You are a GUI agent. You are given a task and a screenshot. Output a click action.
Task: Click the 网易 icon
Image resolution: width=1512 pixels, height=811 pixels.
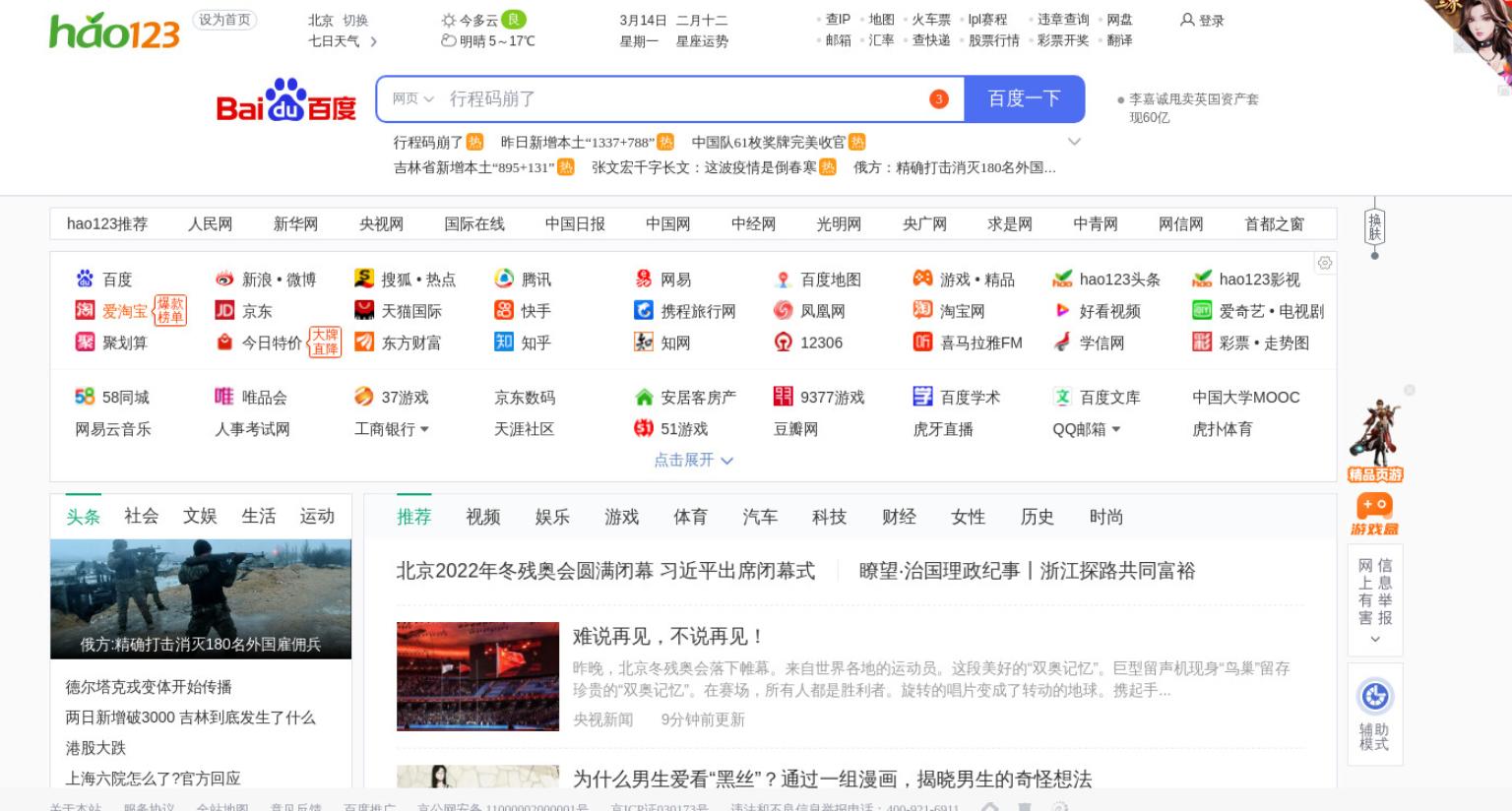[x=644, y=279]
